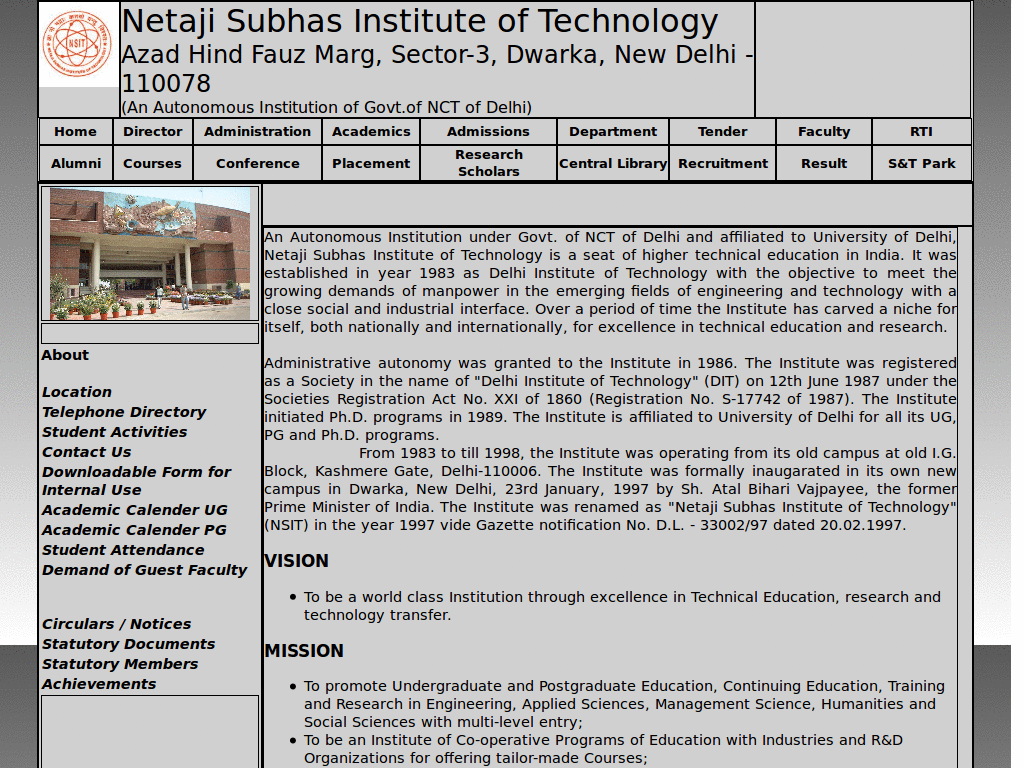The image size is (1024, 768).
Task: Open the Location link in the sidebar
Action: (77, 392)
